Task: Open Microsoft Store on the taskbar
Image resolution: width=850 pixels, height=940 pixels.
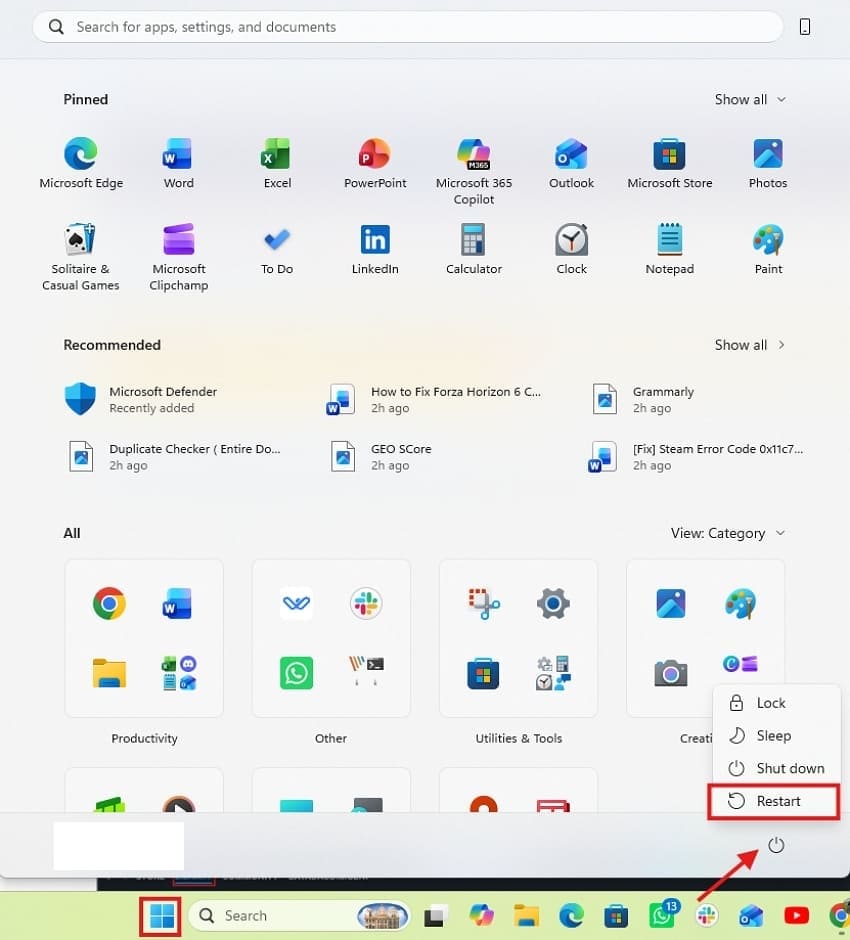Action: 616,915
